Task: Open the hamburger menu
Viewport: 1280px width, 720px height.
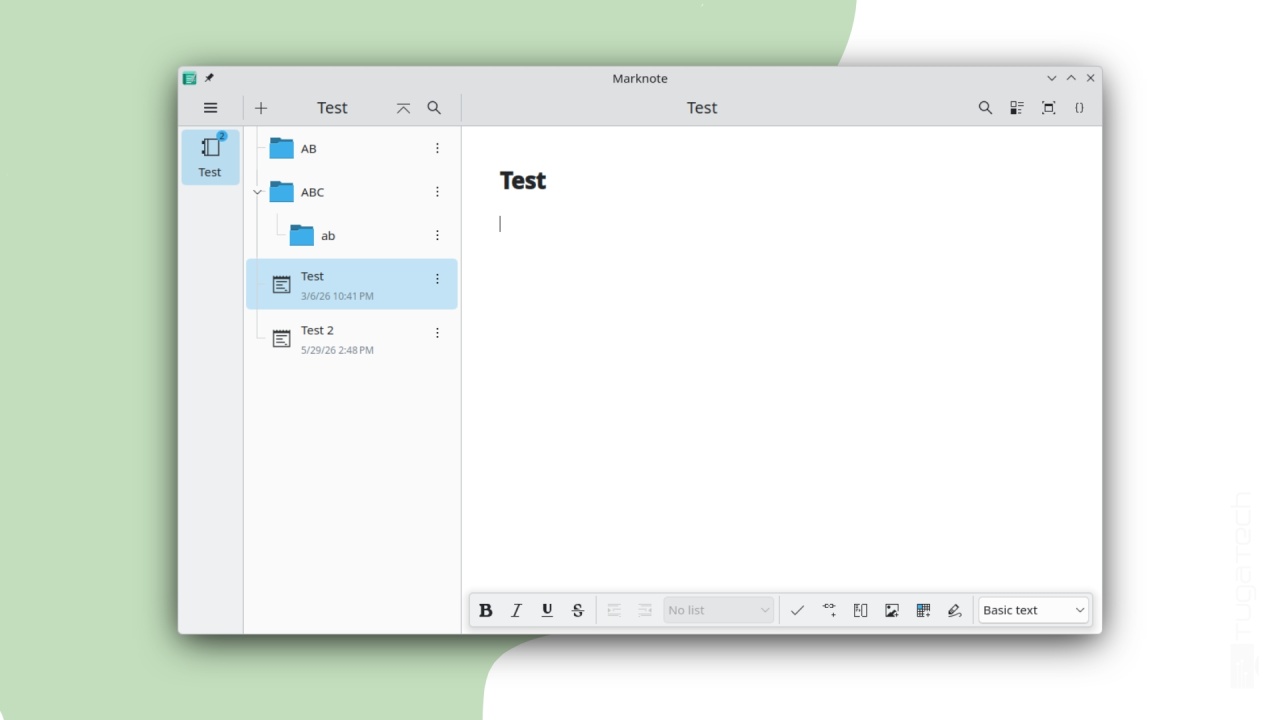Action: point(210,108)
